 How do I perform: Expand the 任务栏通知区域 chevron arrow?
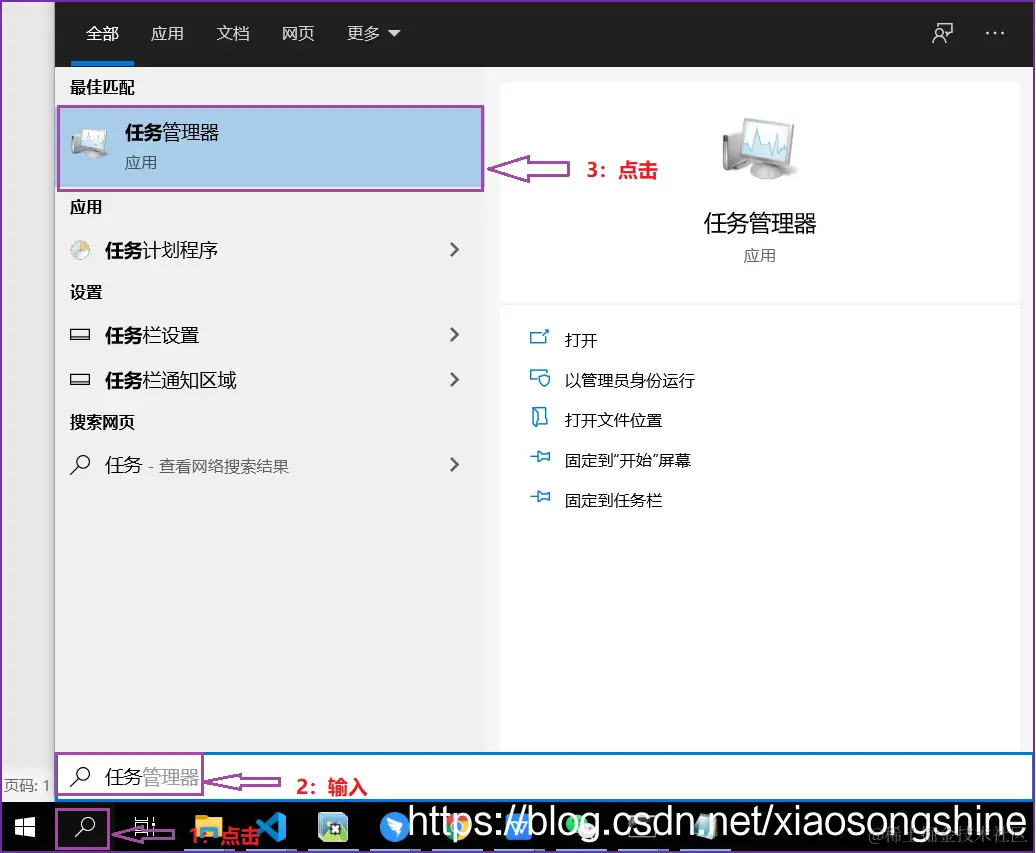[455, 379]
